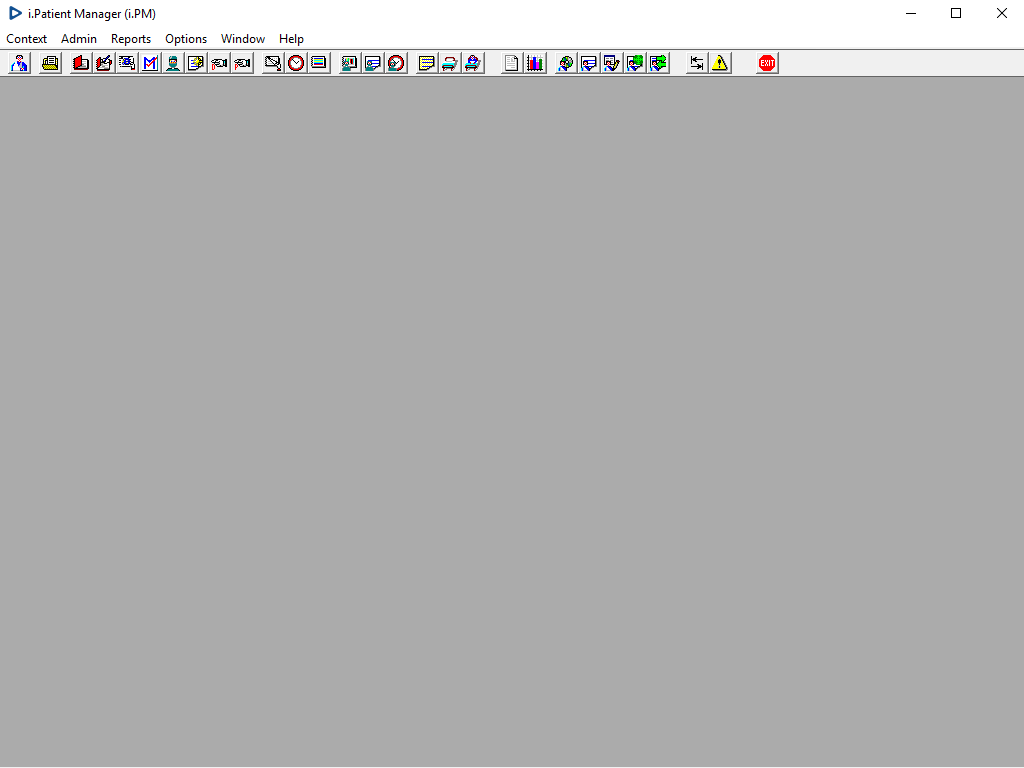1024x768 pixels.
Task: Open the Context menu
Action: [x=27, y=39]
